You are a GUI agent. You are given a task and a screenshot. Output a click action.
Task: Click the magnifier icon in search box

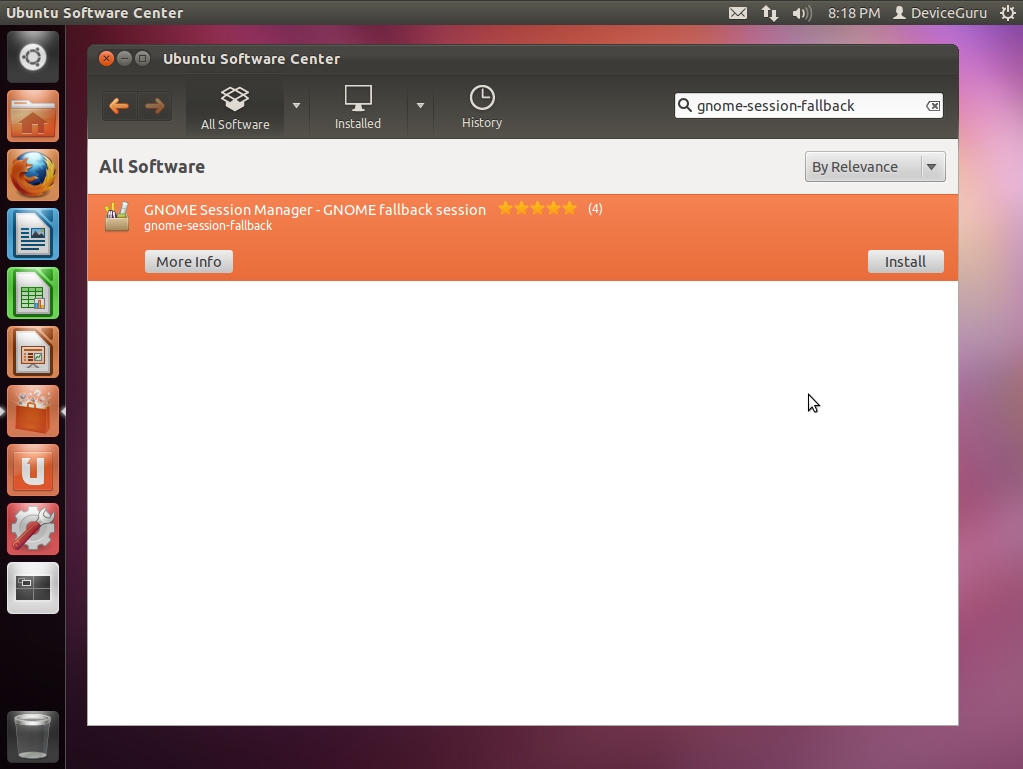tap(684, 105)
